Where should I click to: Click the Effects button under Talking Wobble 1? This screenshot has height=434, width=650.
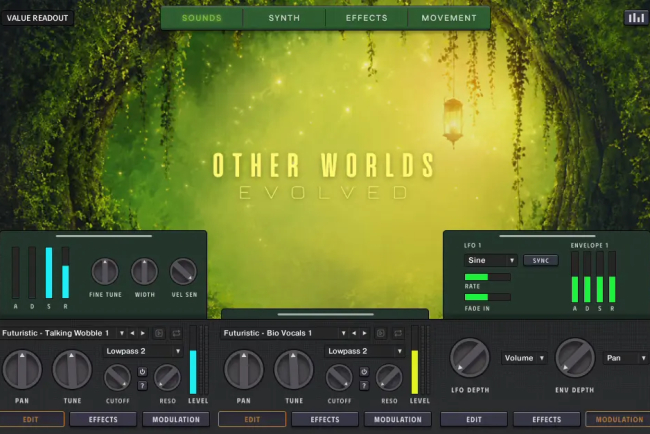point(103,419)
